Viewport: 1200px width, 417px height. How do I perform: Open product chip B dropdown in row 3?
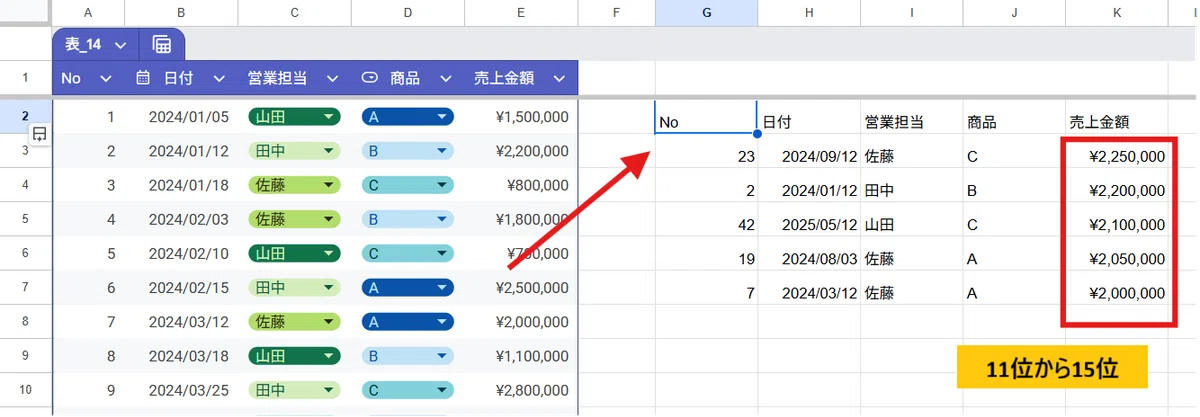(441, 151)
